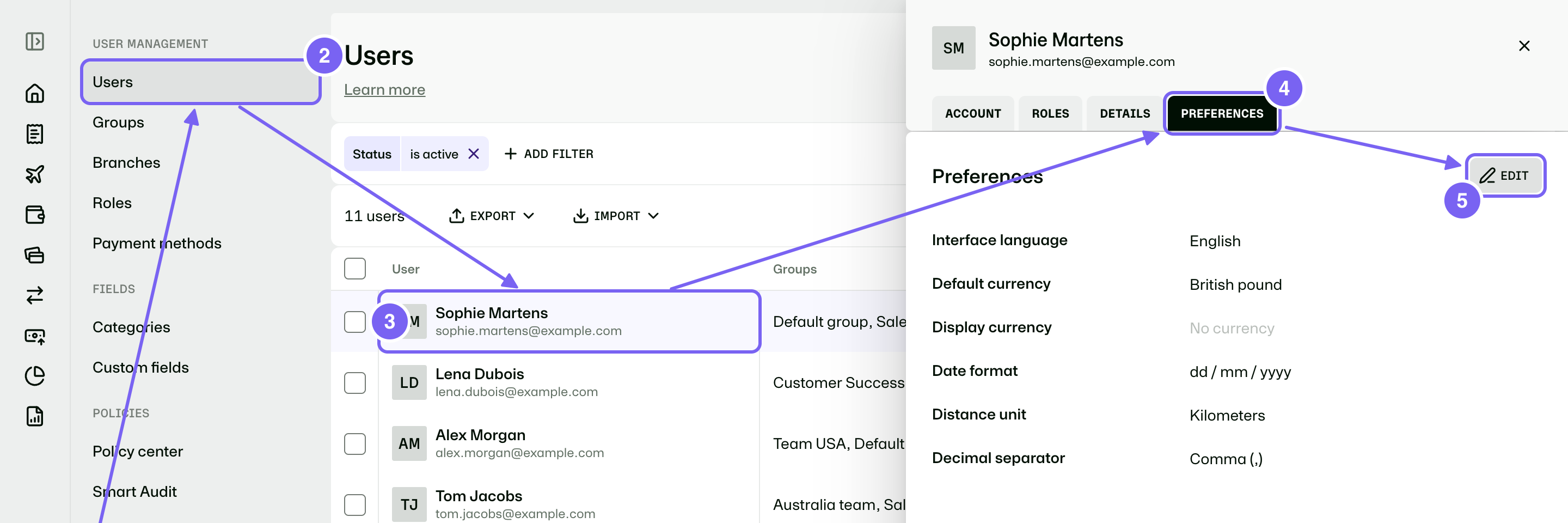Click the TJ avatar for Tom Jacobs
This screenshot has height=523, width=1568.
click(409, 504)
